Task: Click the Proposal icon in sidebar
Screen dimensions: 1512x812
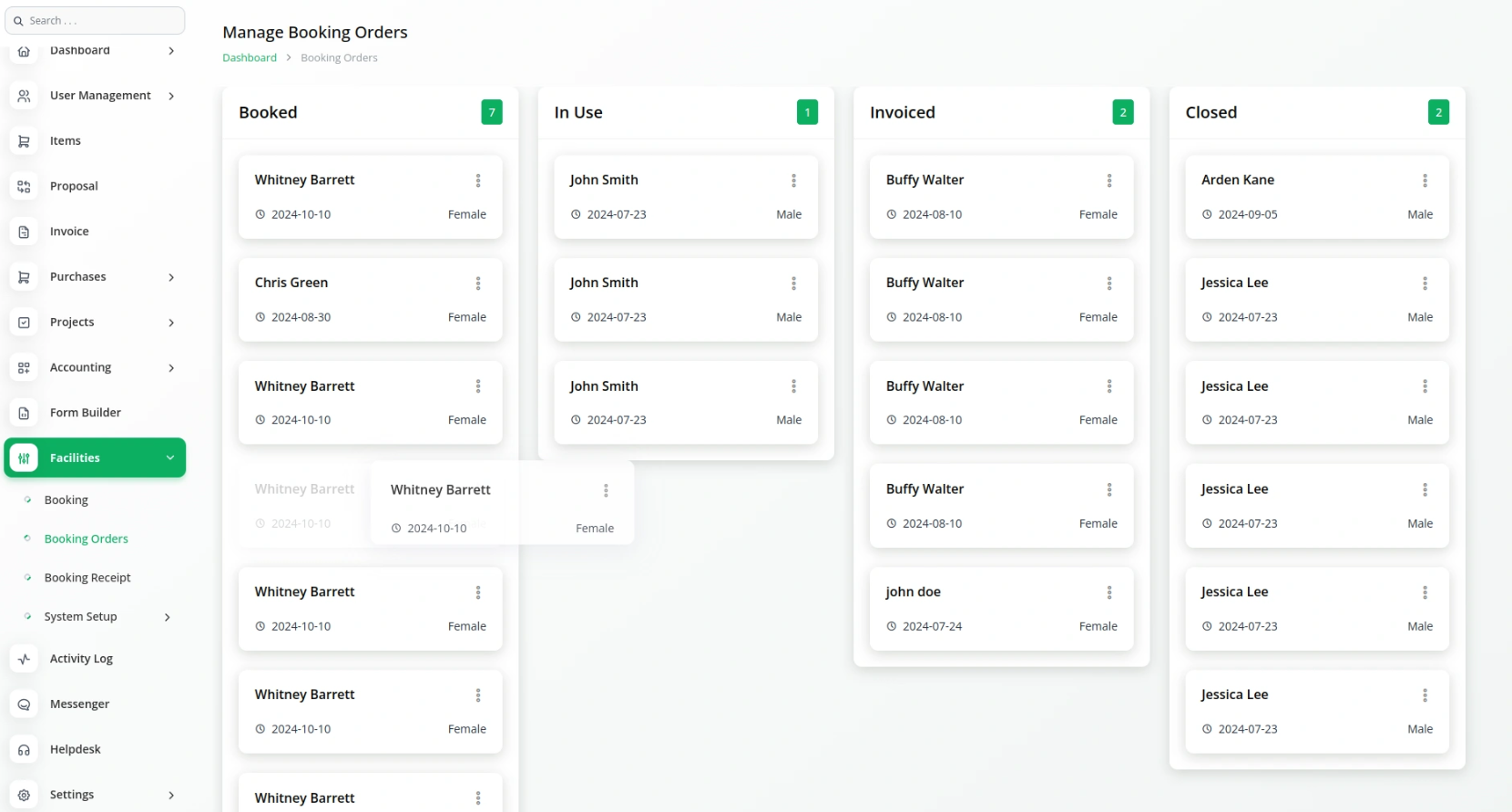Action: pos(24,187)
